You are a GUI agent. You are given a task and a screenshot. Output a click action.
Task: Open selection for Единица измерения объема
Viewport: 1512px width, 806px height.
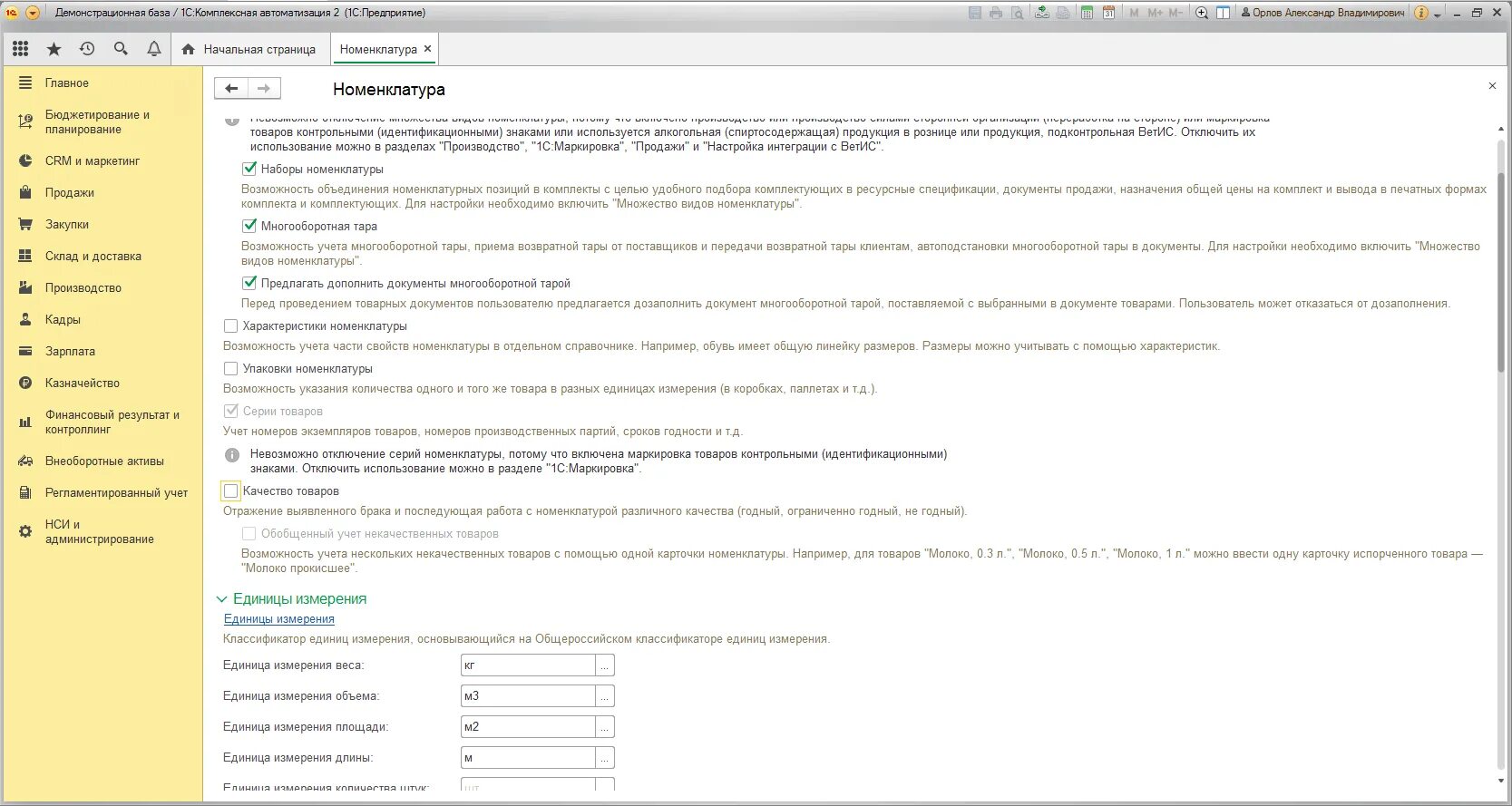pos(605,696)
